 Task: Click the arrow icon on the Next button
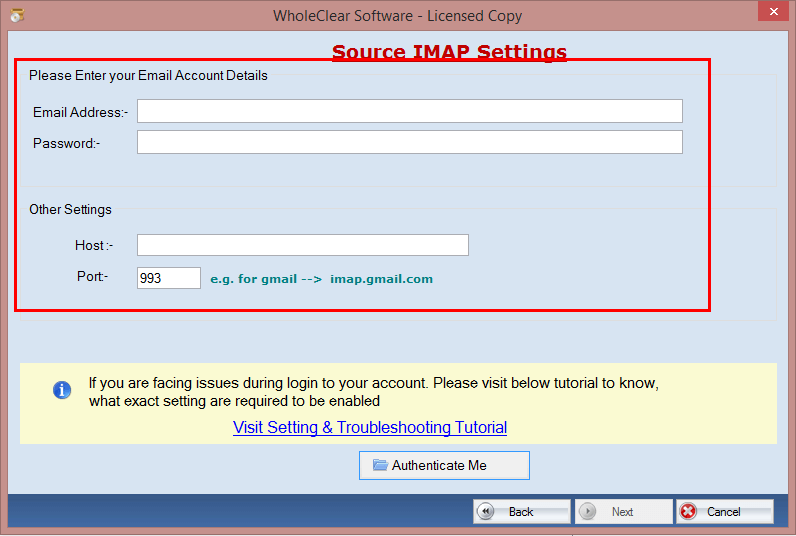click(x=588, y=511)
